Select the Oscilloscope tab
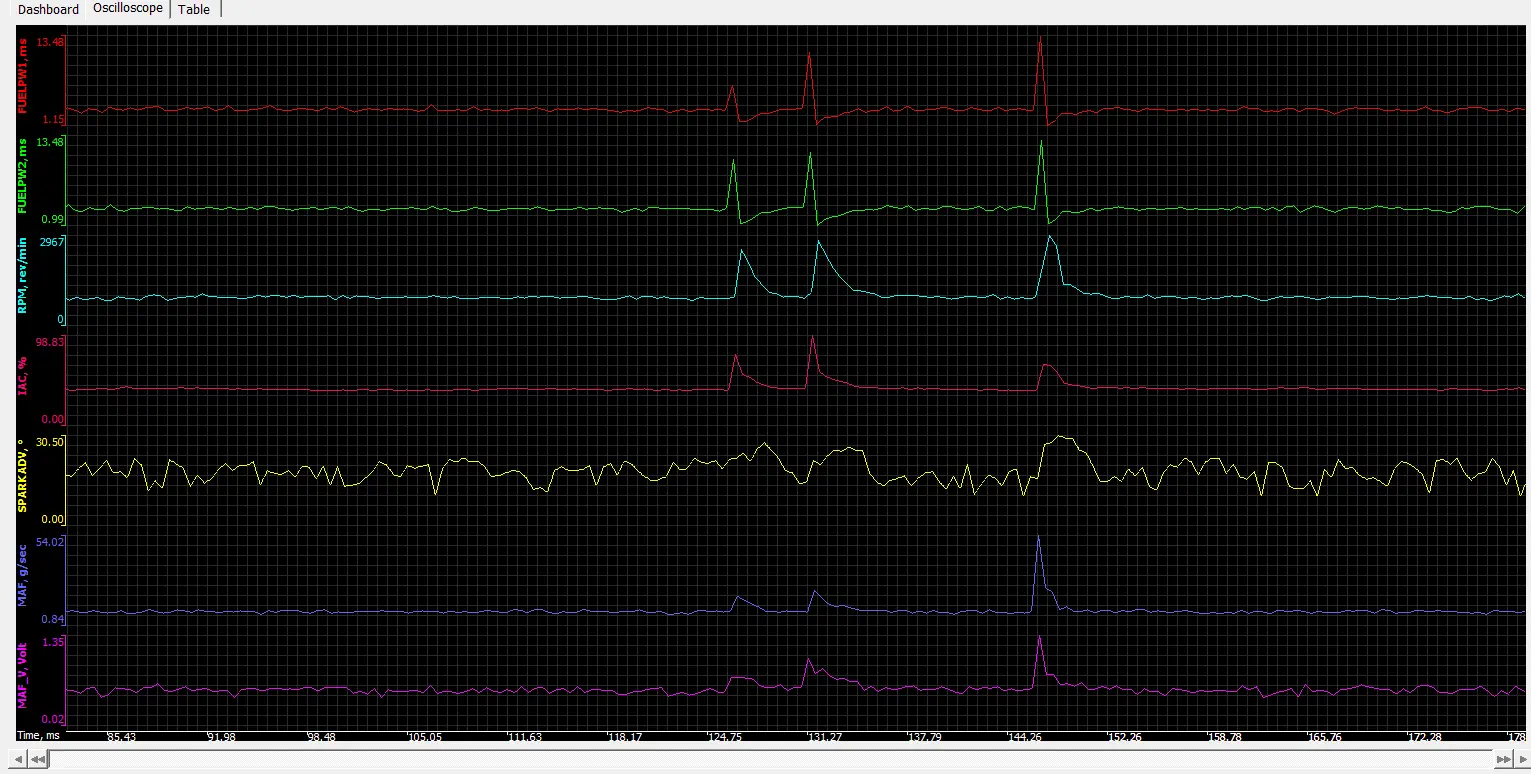Screen dimensions: 1531x774 coord(127,9)
